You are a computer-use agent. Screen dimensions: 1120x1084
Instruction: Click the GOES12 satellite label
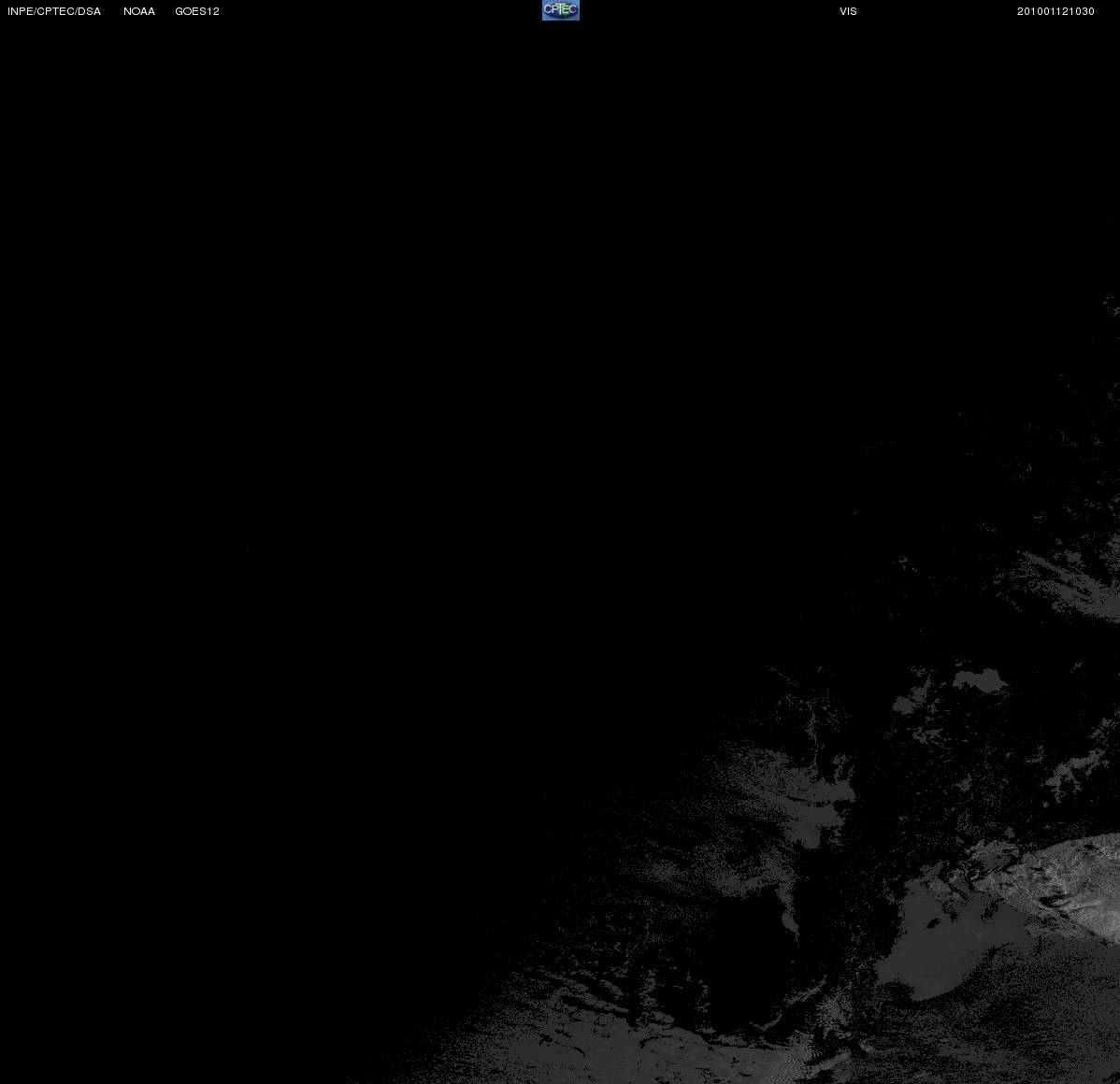197,11
